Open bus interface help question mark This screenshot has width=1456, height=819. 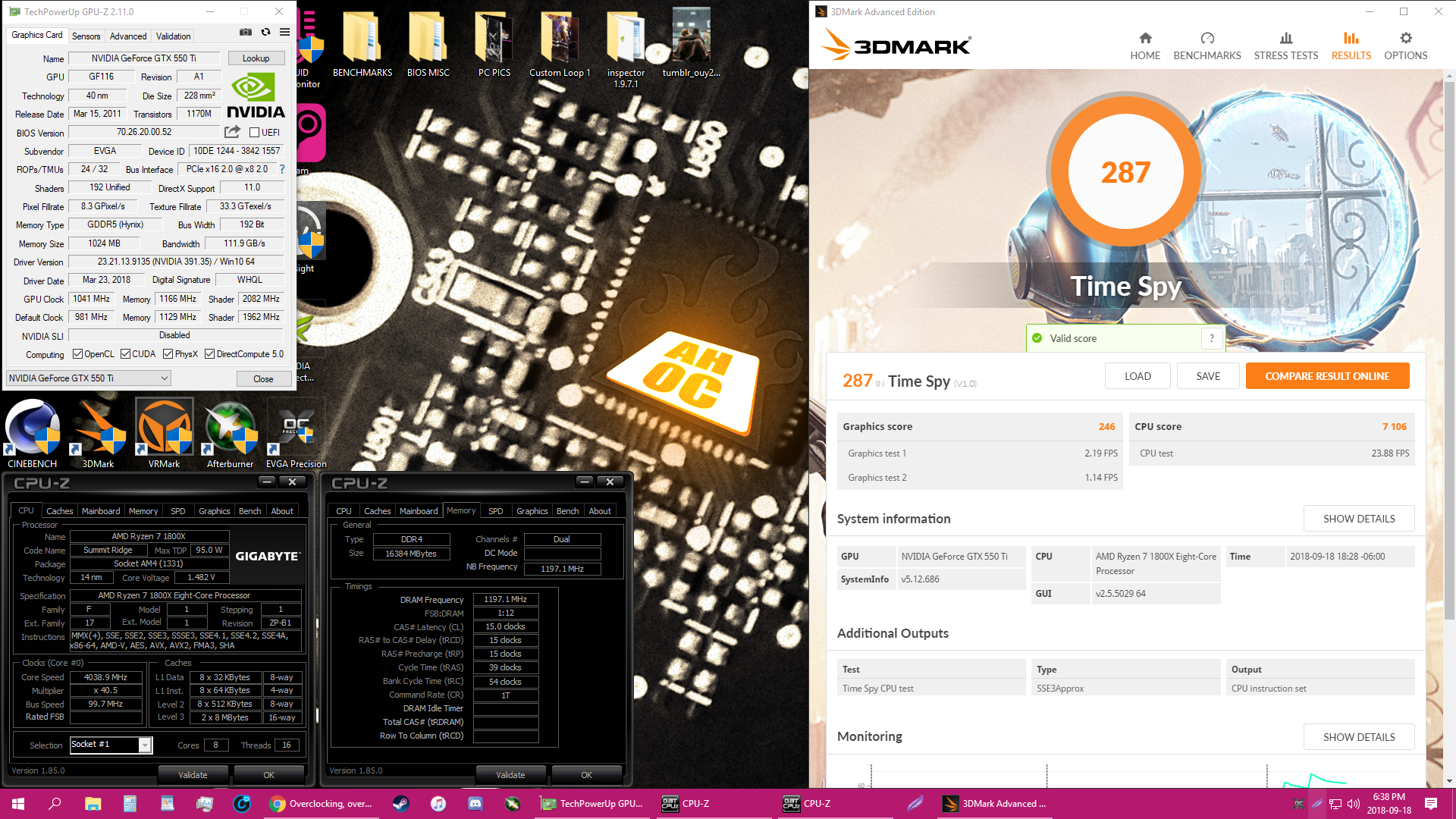[x=282, y=169]
